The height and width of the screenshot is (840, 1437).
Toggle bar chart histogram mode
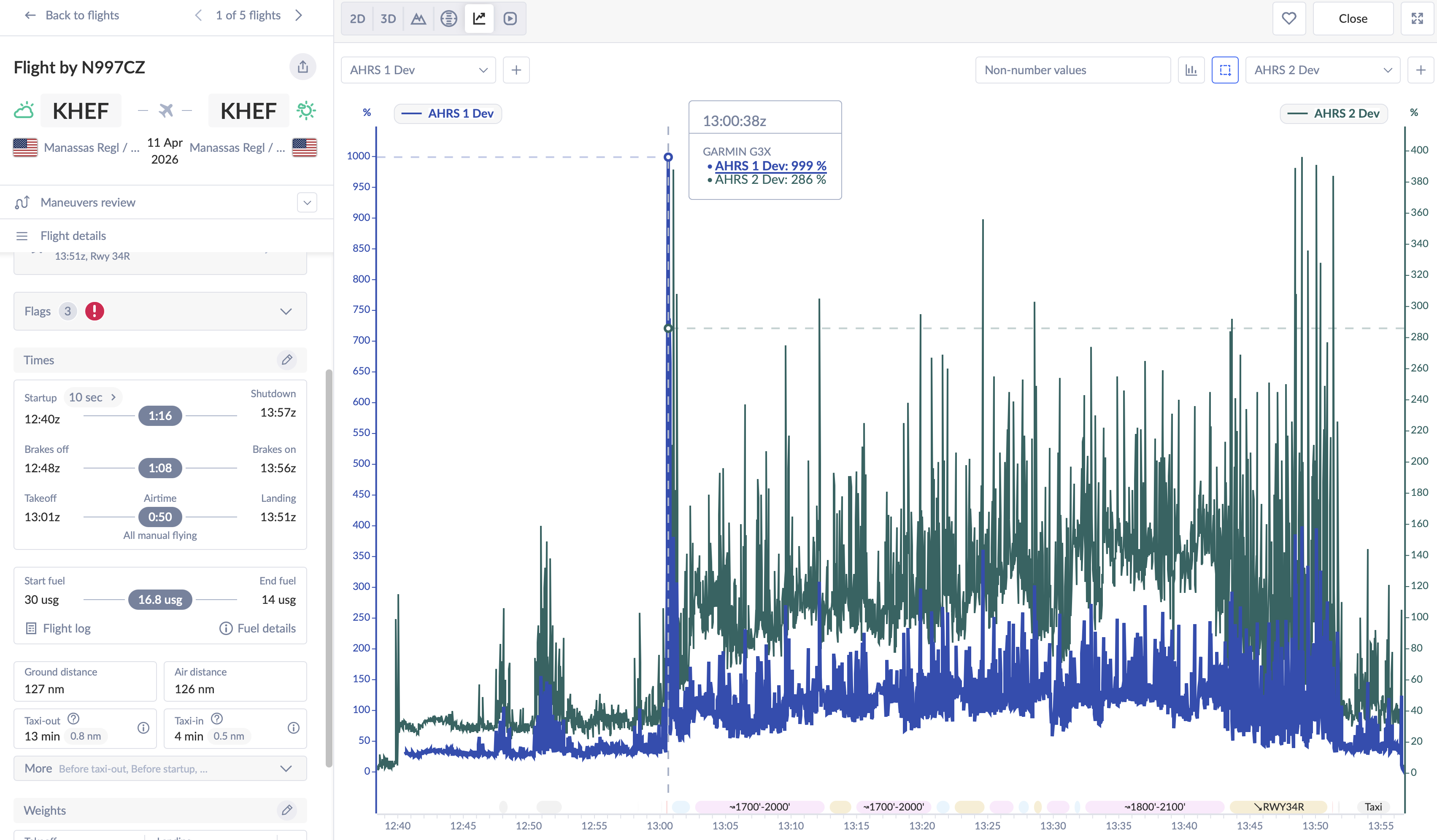point(1191,70)
